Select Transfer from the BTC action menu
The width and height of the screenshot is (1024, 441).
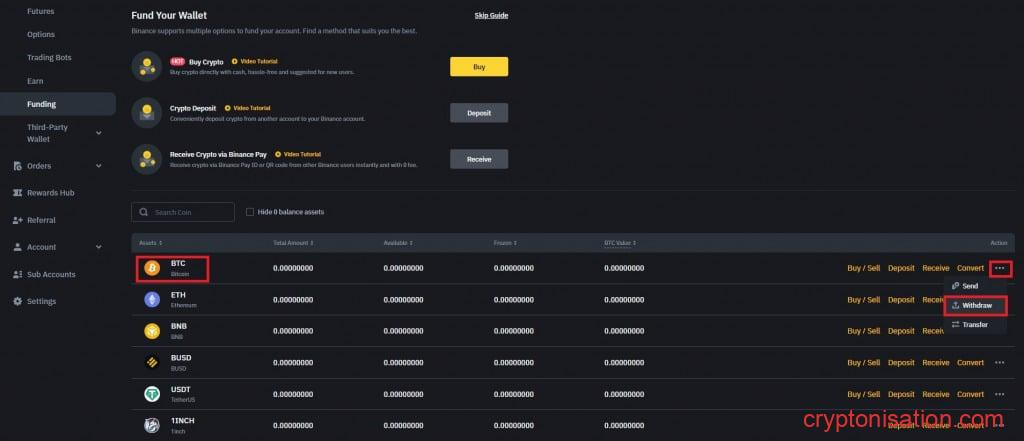coord(976,325)
